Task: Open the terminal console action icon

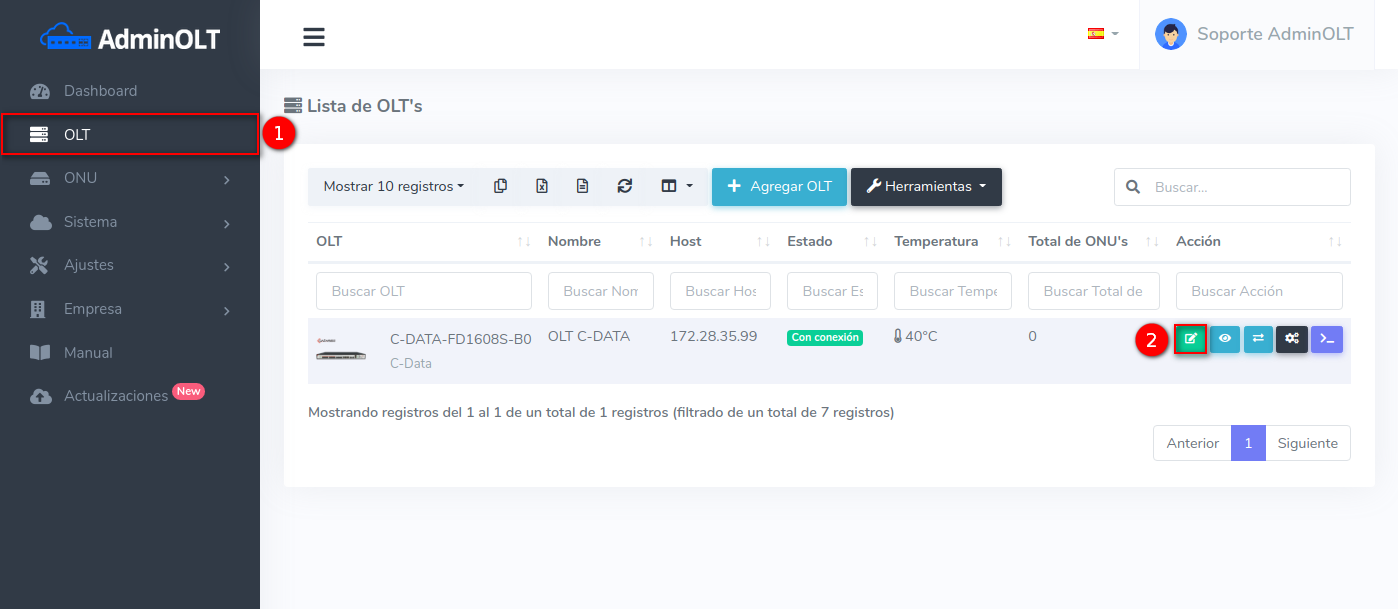Action: [1326, 339]
